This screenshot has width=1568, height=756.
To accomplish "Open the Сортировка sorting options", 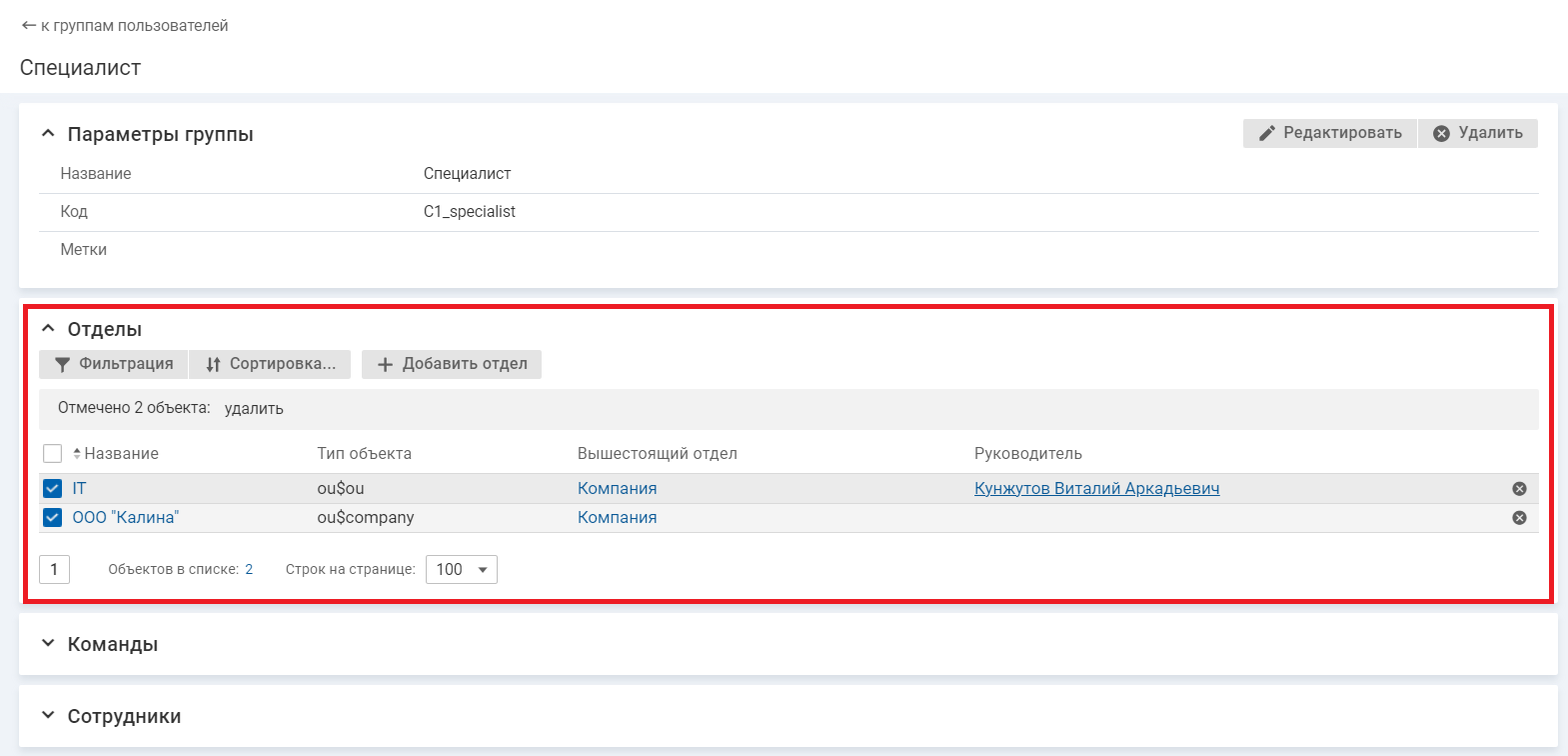I will [x=270, y=364].
